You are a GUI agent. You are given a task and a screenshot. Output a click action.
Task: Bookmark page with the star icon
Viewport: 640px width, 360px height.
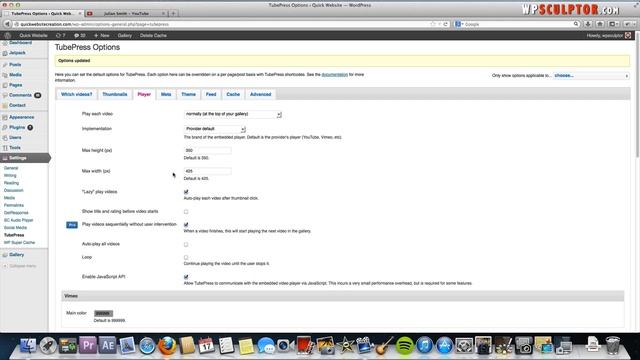click(433, 24)
